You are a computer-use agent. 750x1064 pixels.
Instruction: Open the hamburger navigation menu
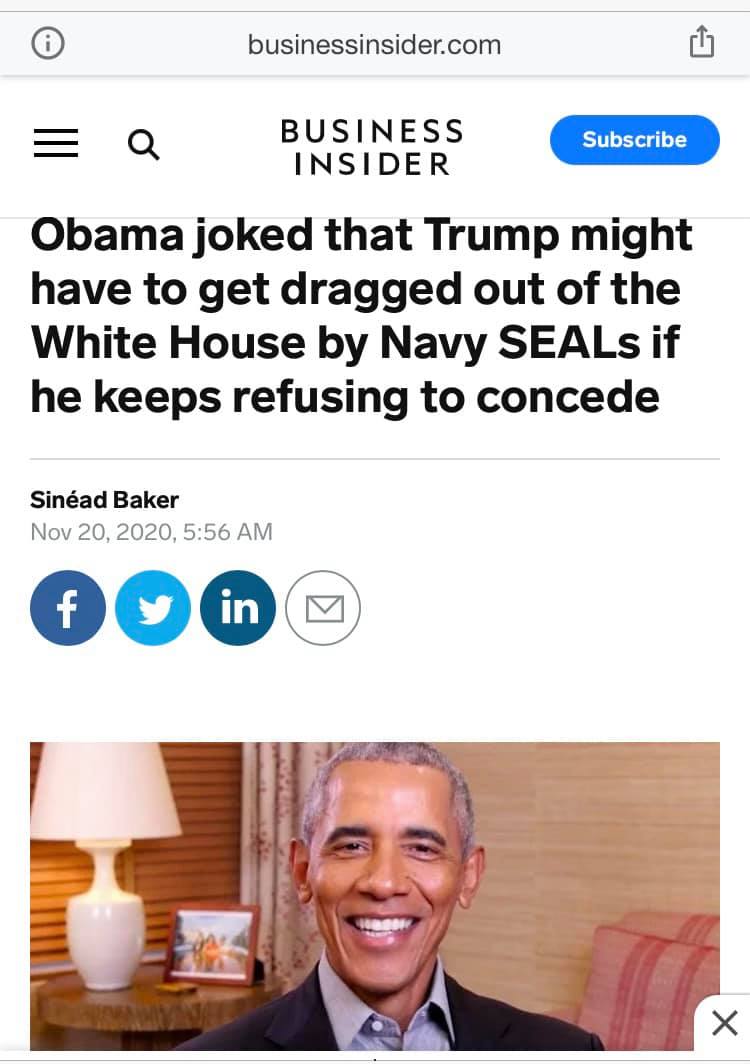pos(56,143)
